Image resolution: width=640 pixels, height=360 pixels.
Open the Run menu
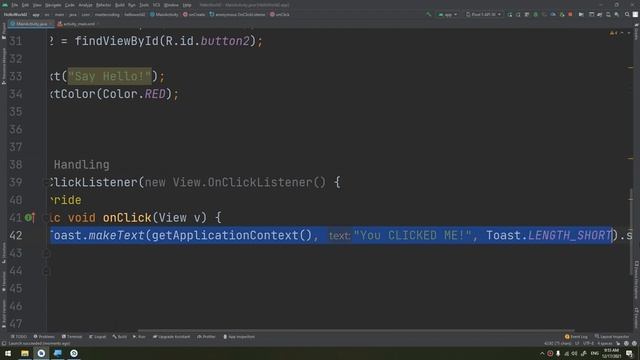coord(131,5)
